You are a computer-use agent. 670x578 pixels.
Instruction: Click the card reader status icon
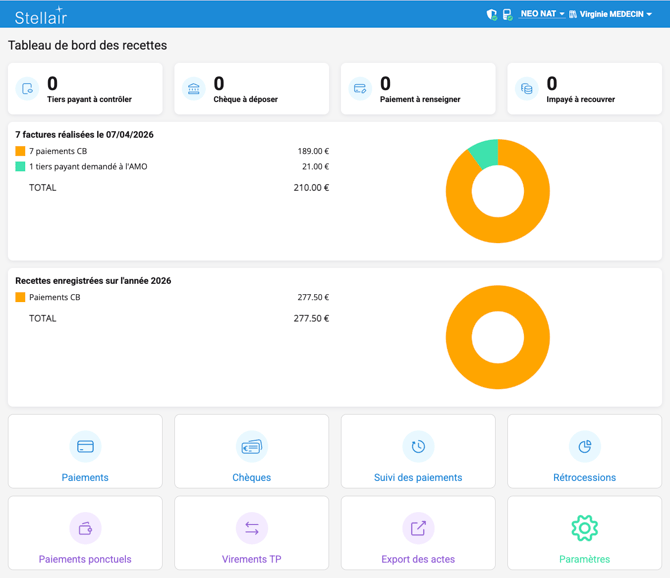click(507, 15)
